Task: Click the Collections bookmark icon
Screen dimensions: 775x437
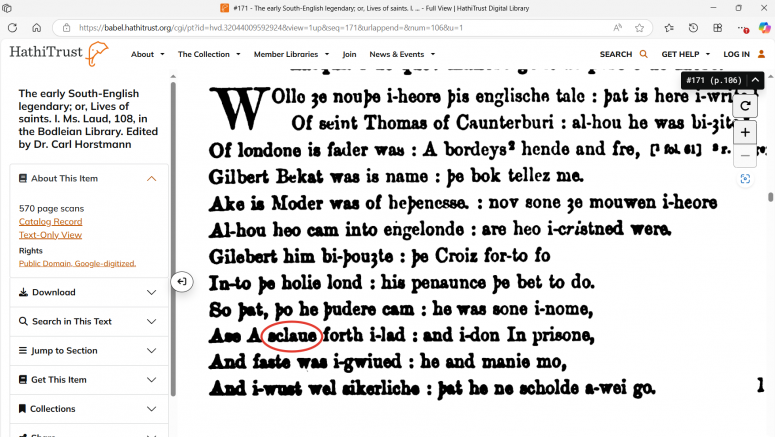Action: [22, 409]
